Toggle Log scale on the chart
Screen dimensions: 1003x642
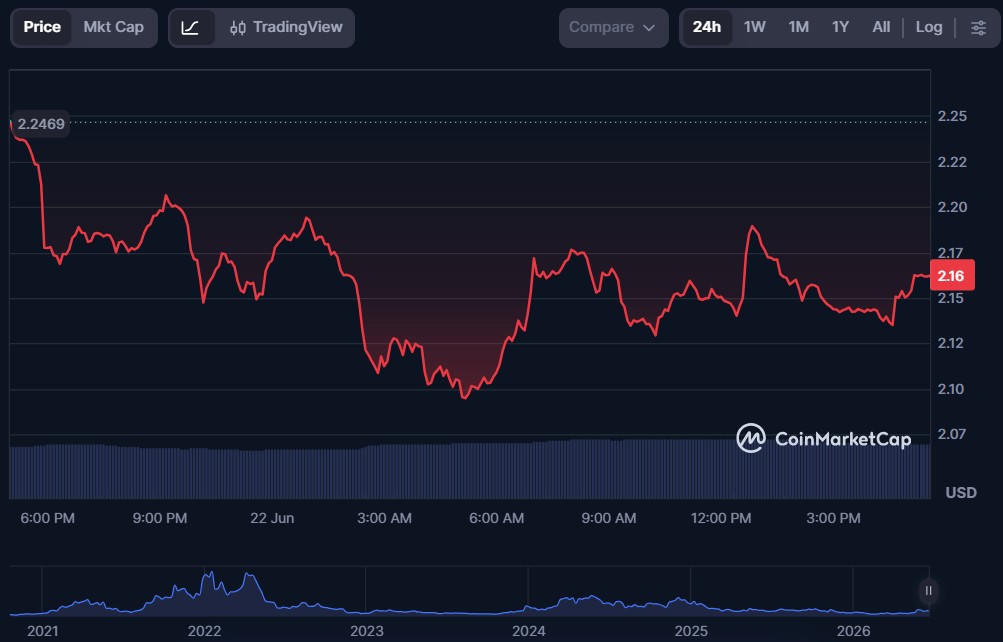point(929,27)
